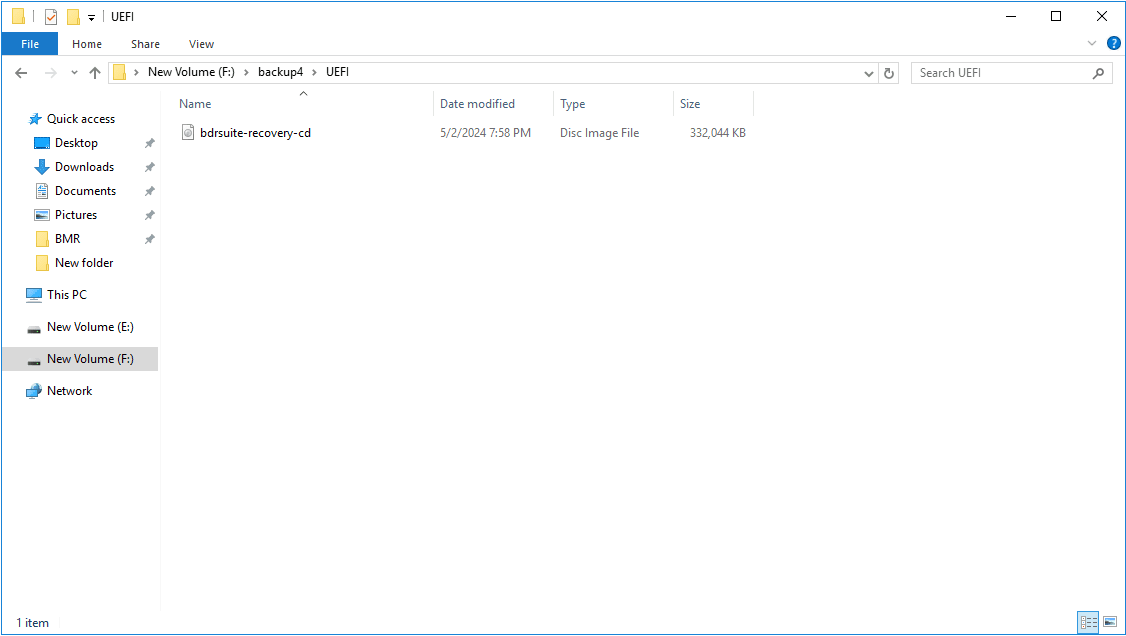Click the 332,044 KB size cell

coord(717,133)
